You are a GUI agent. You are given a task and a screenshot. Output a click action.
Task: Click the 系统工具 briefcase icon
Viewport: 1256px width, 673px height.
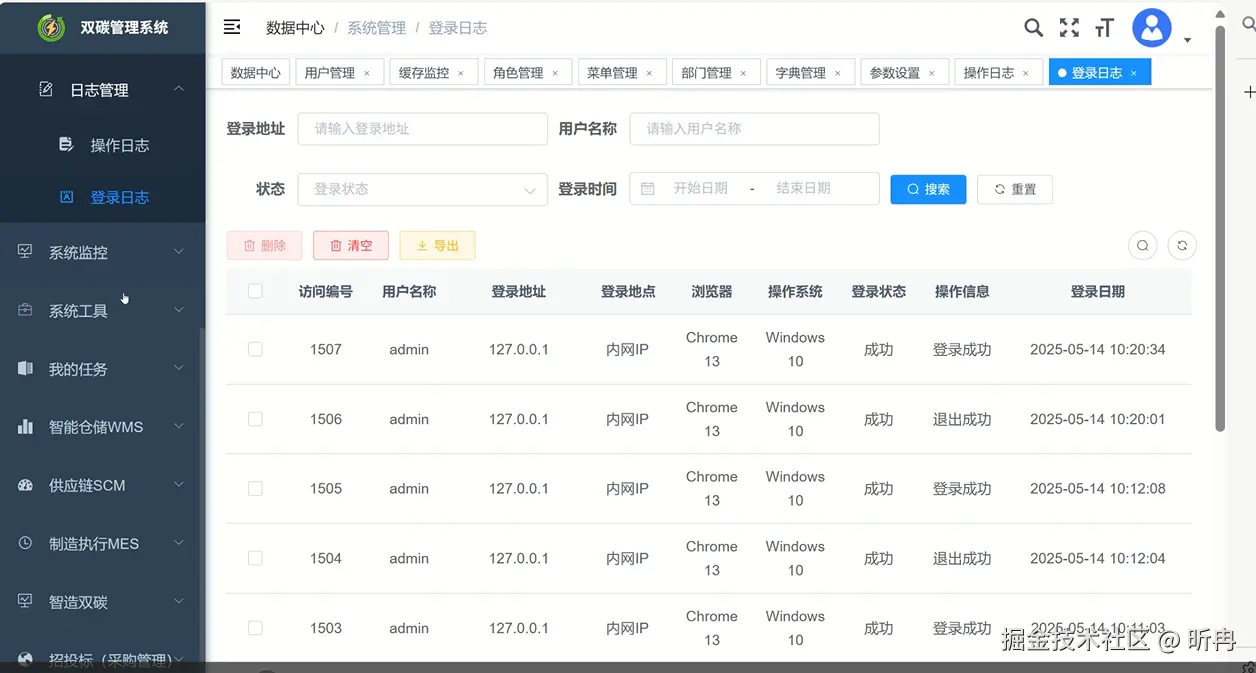tap(25, 310)
